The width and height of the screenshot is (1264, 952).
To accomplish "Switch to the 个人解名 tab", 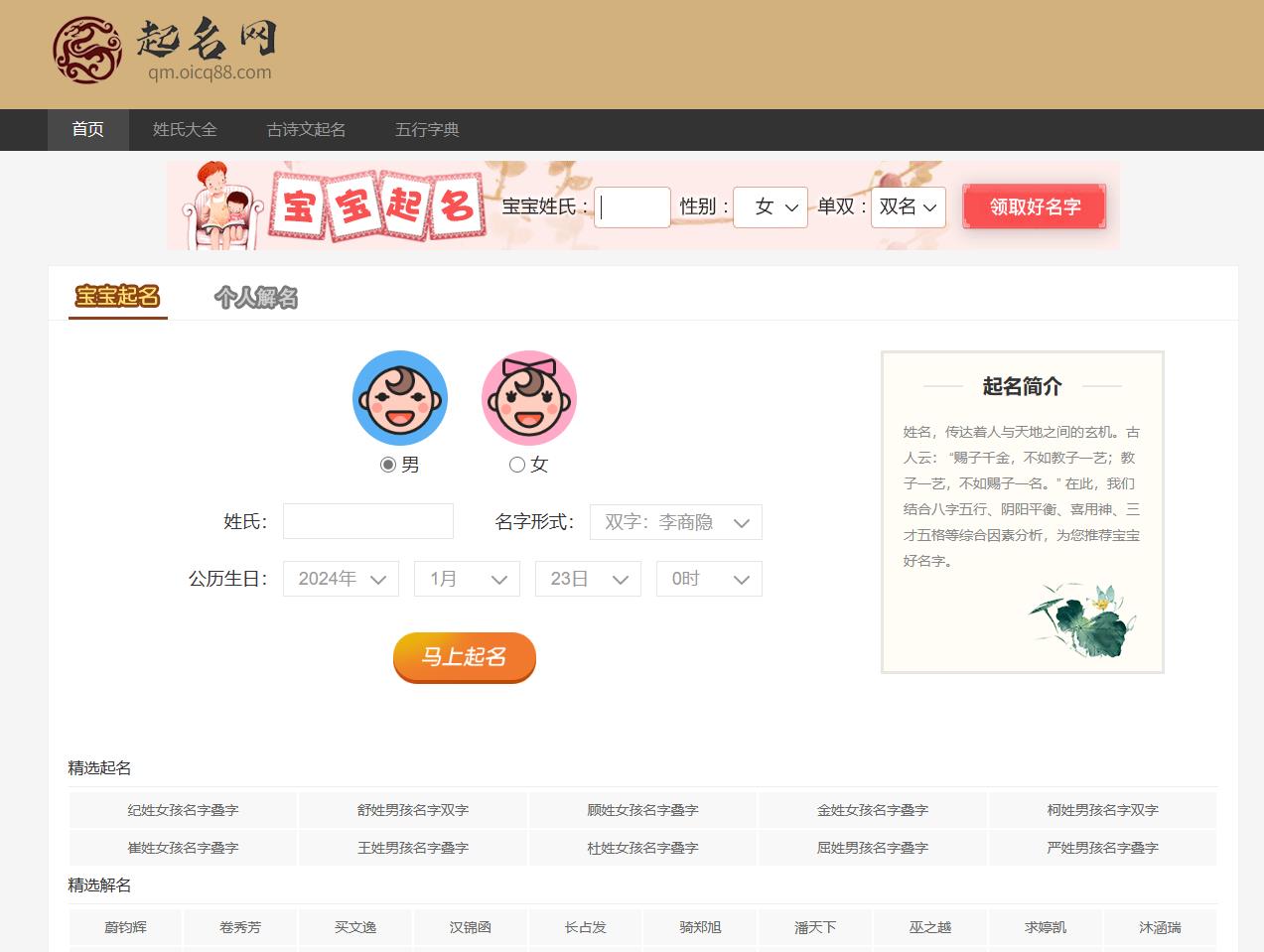I will point(256,298).
